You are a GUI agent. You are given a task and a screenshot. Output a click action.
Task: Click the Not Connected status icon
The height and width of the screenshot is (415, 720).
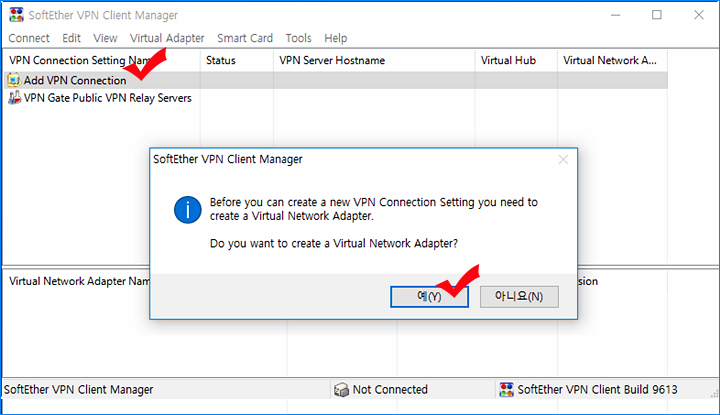[341, 390]
